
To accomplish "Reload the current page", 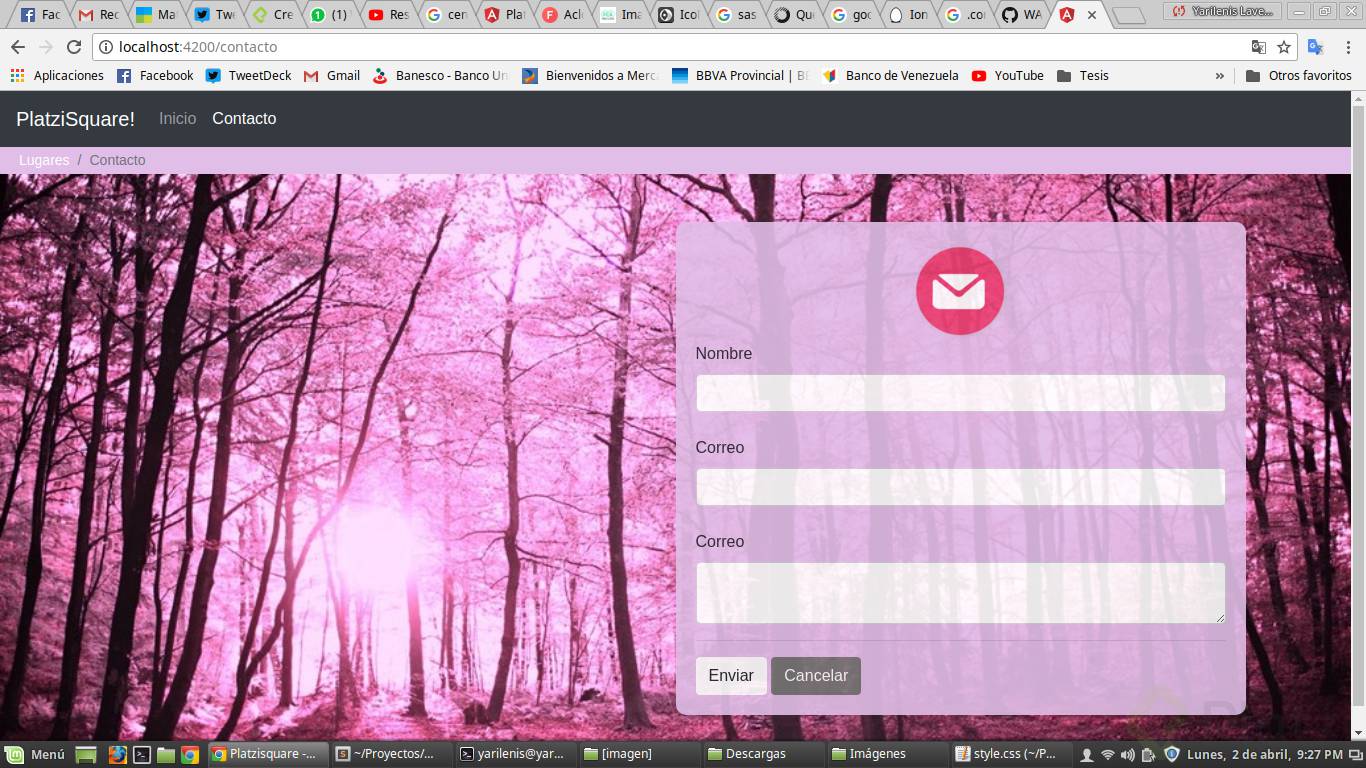I will pyautogui.click(x=73, y=47).
